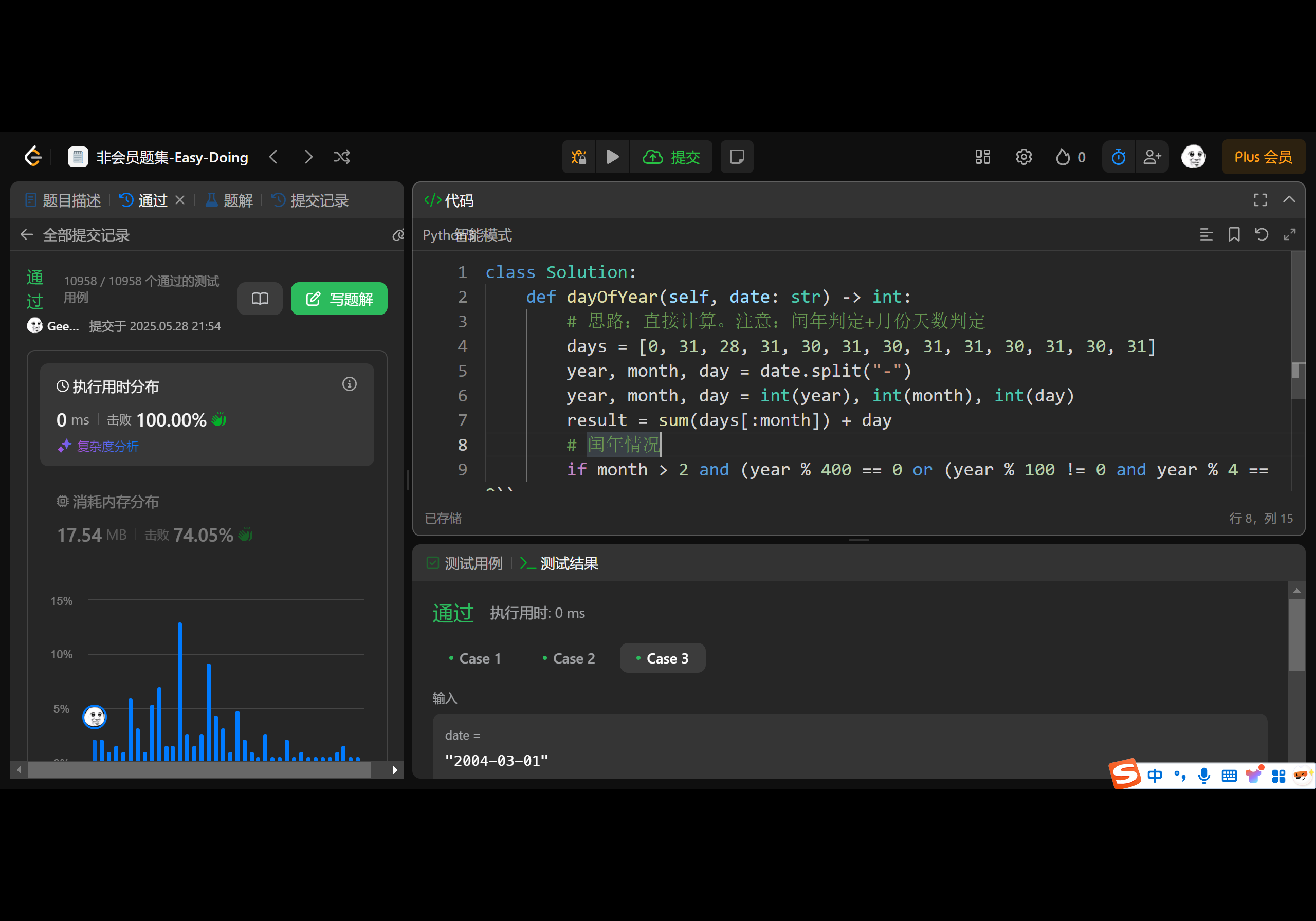Open settings gear icon
Image resolution: width=1316 pixels, height=921 pixels.
click(x=1023, y=157)
